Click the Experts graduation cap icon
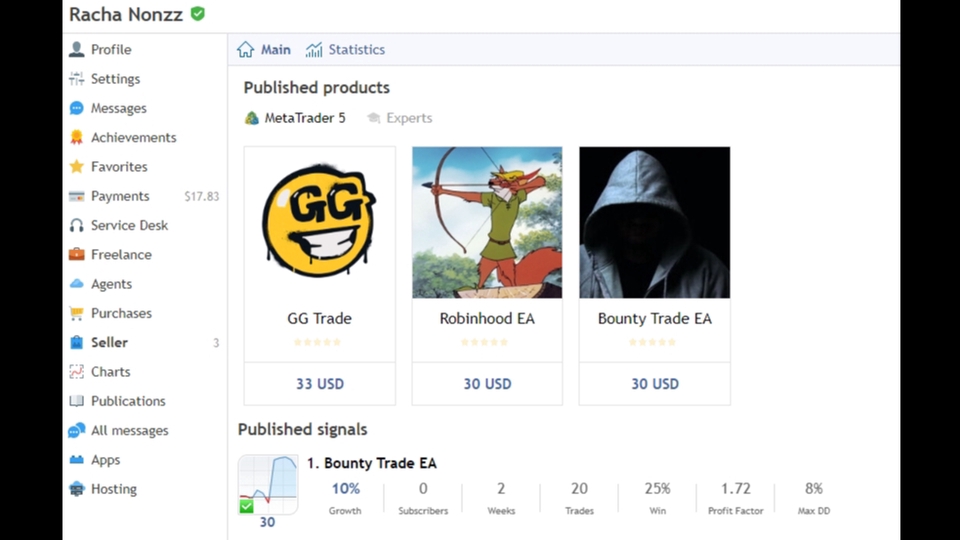Screen dimensions: 960x540 373,118
